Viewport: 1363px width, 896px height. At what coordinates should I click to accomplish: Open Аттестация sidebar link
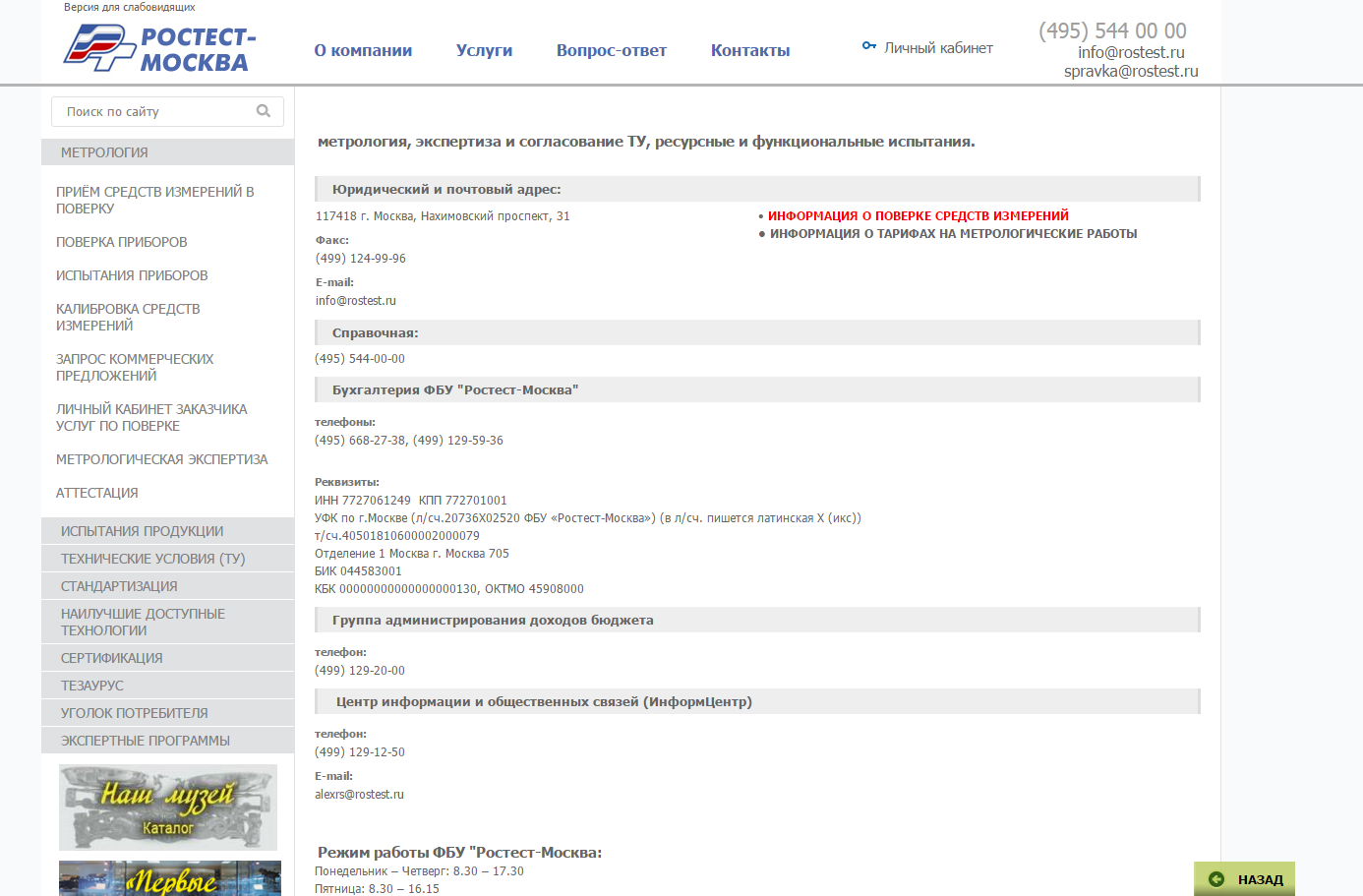pos(97,493)
